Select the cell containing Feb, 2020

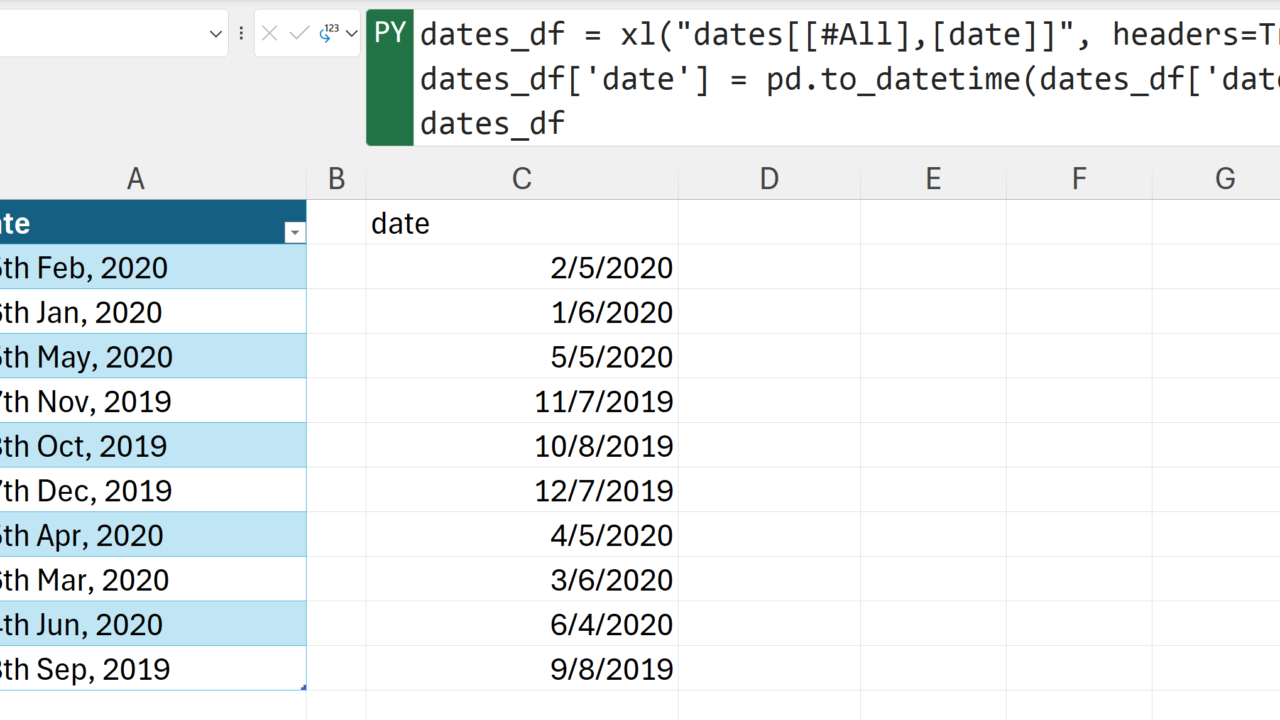[x=150, y=268]
